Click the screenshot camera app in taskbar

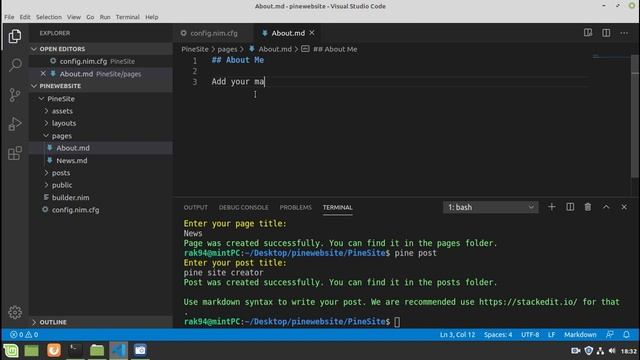pos(140,350)
